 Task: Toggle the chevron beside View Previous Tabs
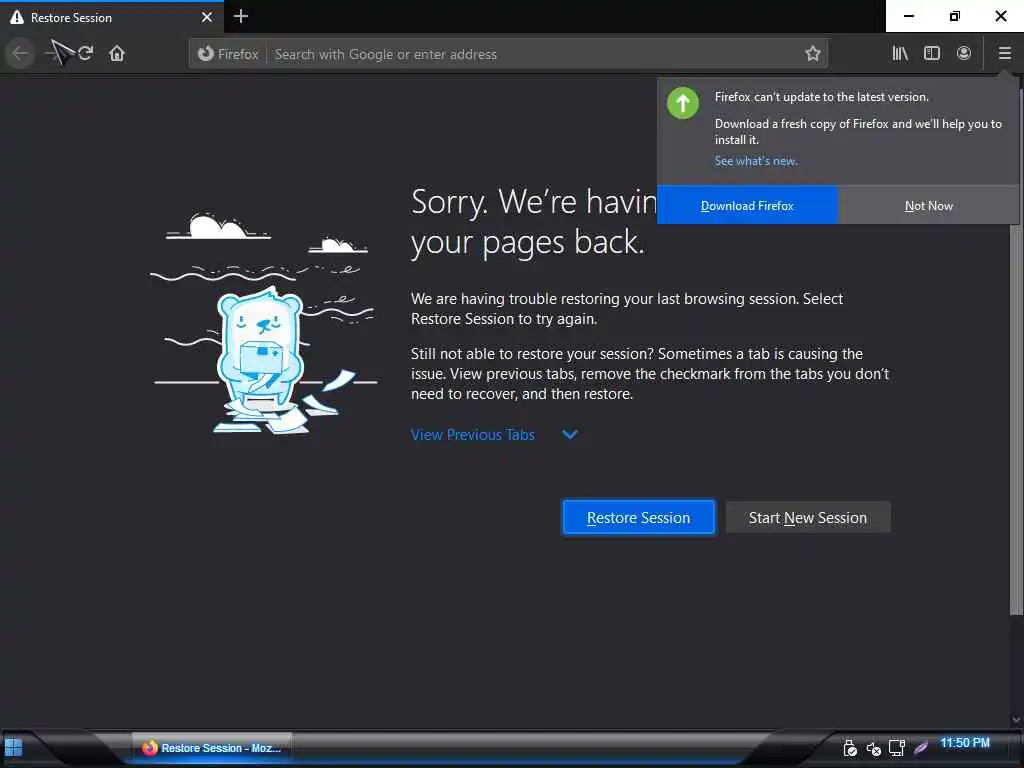[569, 434]
